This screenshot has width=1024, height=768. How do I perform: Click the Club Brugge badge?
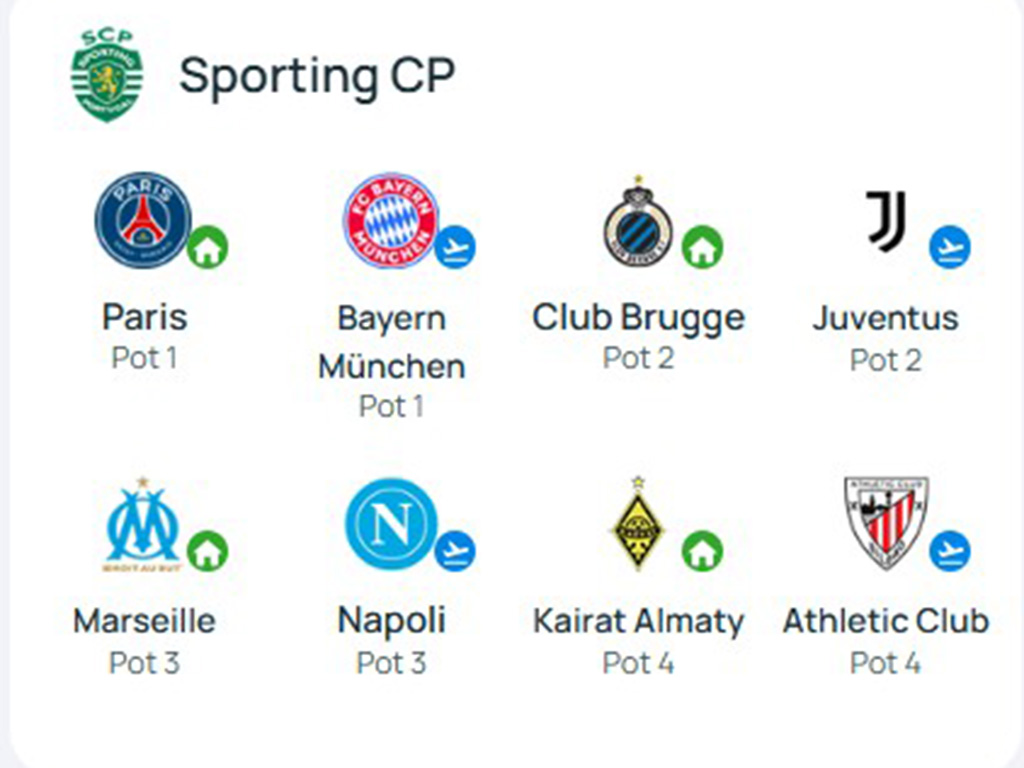click(638, 220)
